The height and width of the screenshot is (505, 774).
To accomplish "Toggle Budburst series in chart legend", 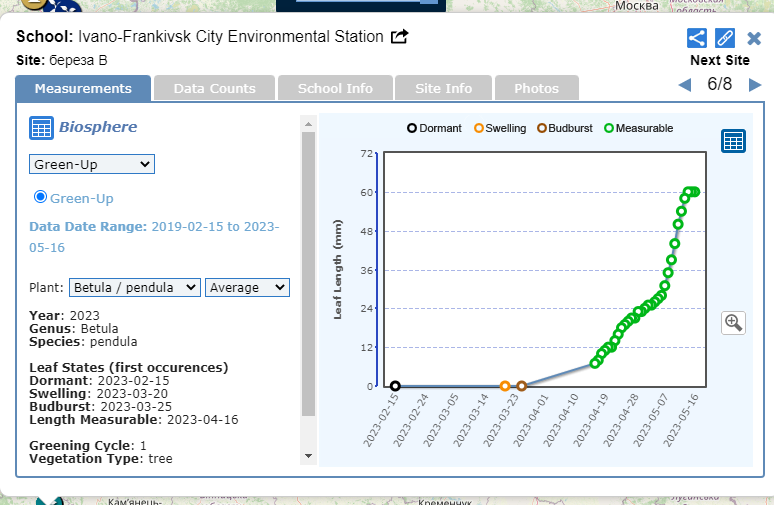I will point(568,128).
